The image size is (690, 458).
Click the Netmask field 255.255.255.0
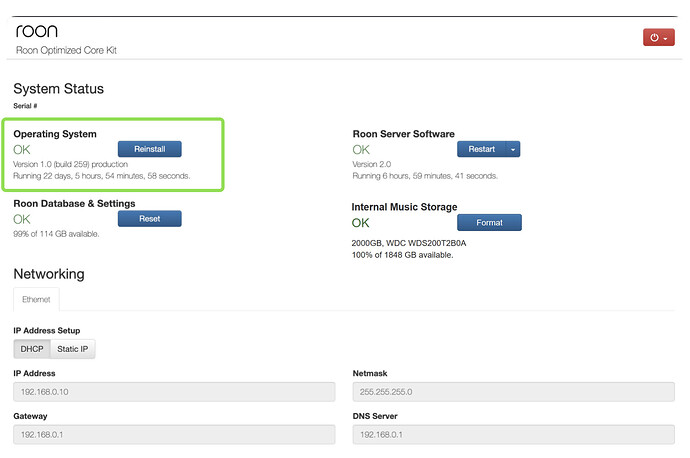coord(513,392)
